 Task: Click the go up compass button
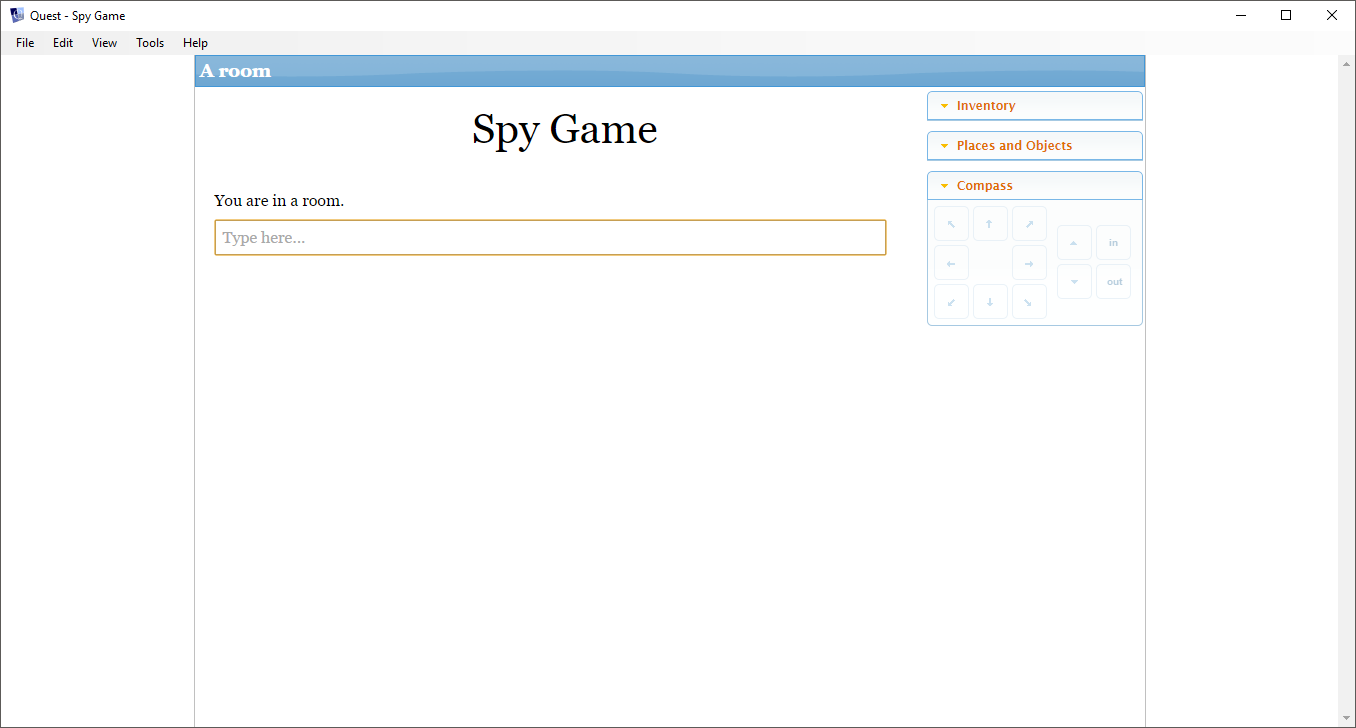coord(1074,243)
